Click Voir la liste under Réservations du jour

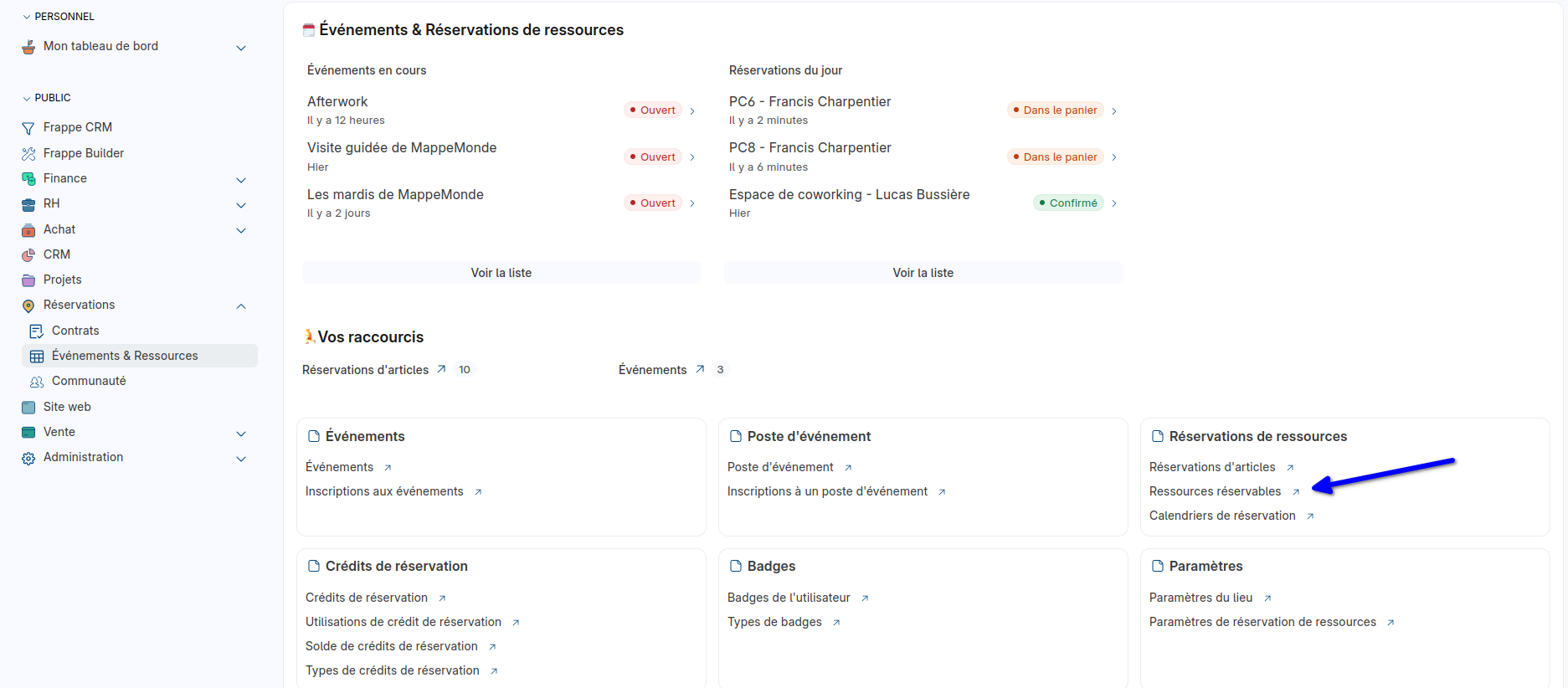(923, 273)
